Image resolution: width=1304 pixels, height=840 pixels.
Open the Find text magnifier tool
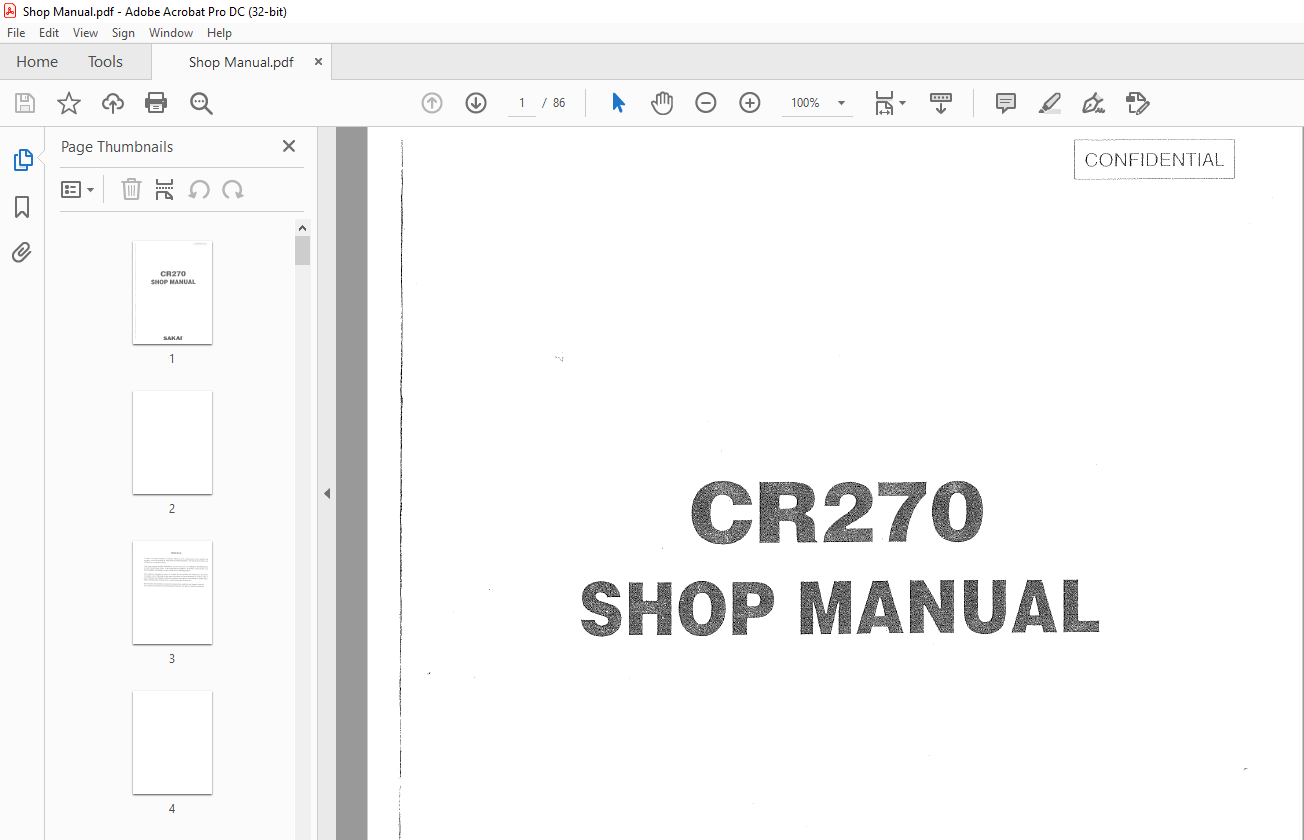(201, 103)
